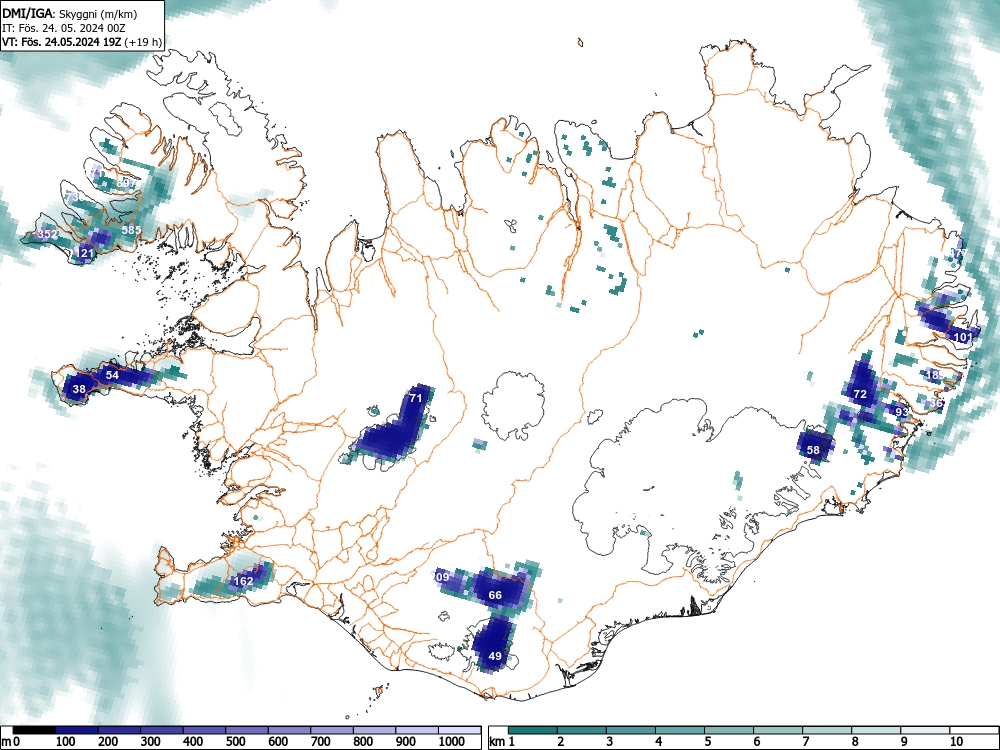Viewport: 1000px width, 750px height.
Task: Click the 1000 tick label on the meter scale
Action: point(452,742)
